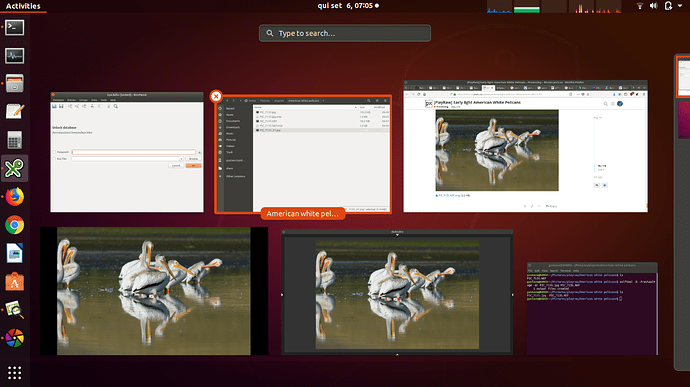Show all applications grid
The height and width of the screenshot is (387, 690).
[x=15, y=373]
